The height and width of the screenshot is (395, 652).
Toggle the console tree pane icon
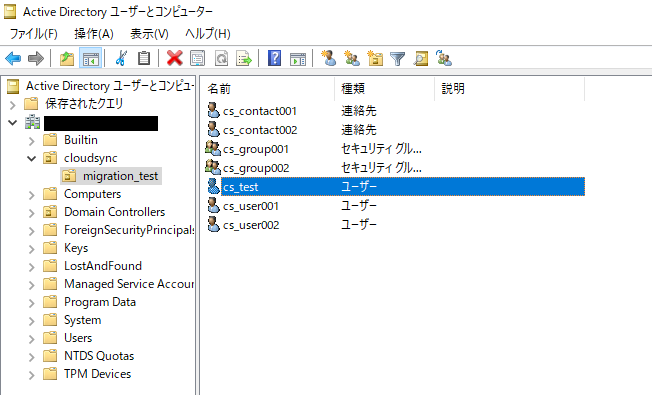(x=91, y=58)
